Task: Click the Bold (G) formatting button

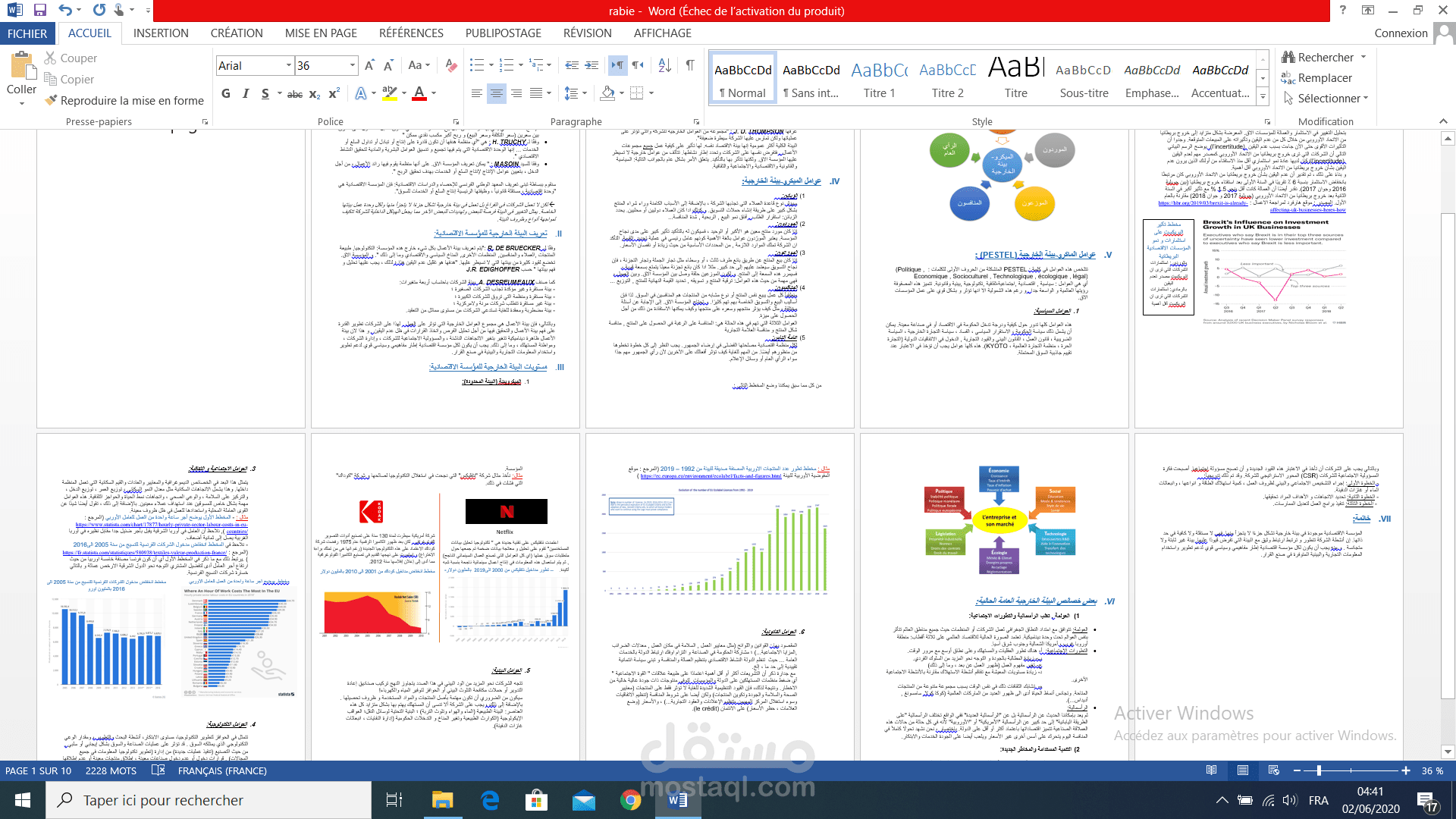Action: coord(225,93)
